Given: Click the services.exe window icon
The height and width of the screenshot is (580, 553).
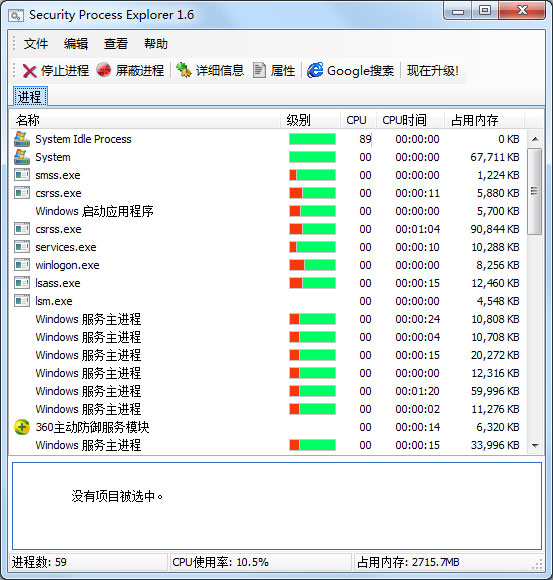Looking at the screenshot, I should point(22,247).
